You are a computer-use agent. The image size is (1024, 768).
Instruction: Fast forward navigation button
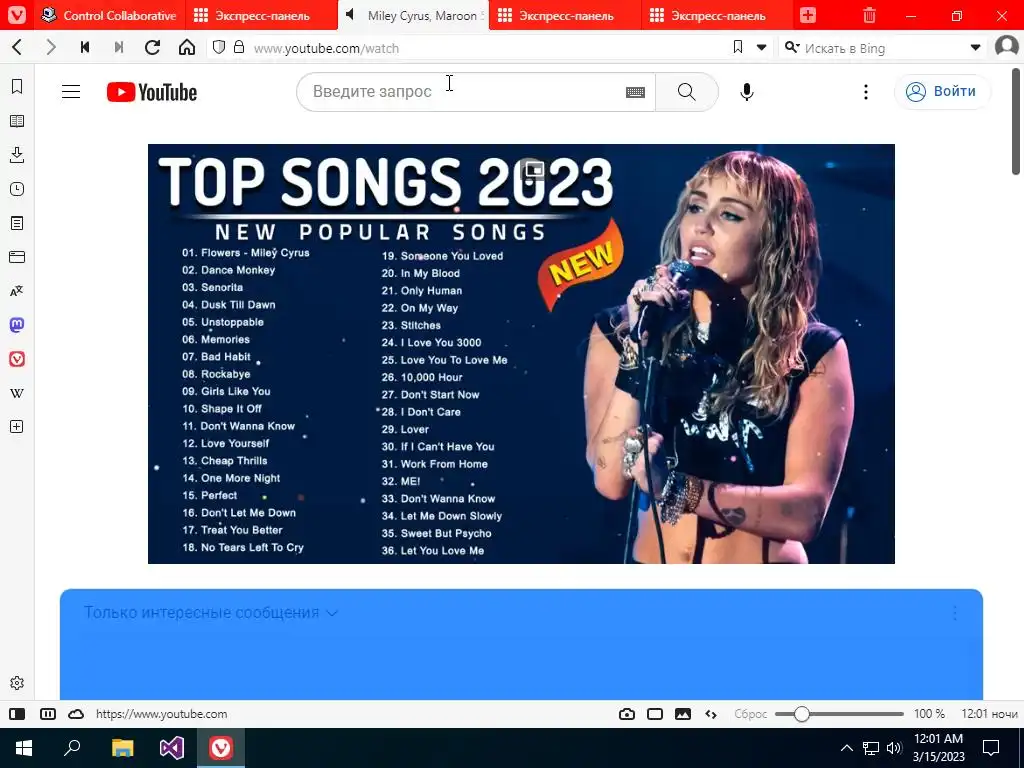[119, 47]
